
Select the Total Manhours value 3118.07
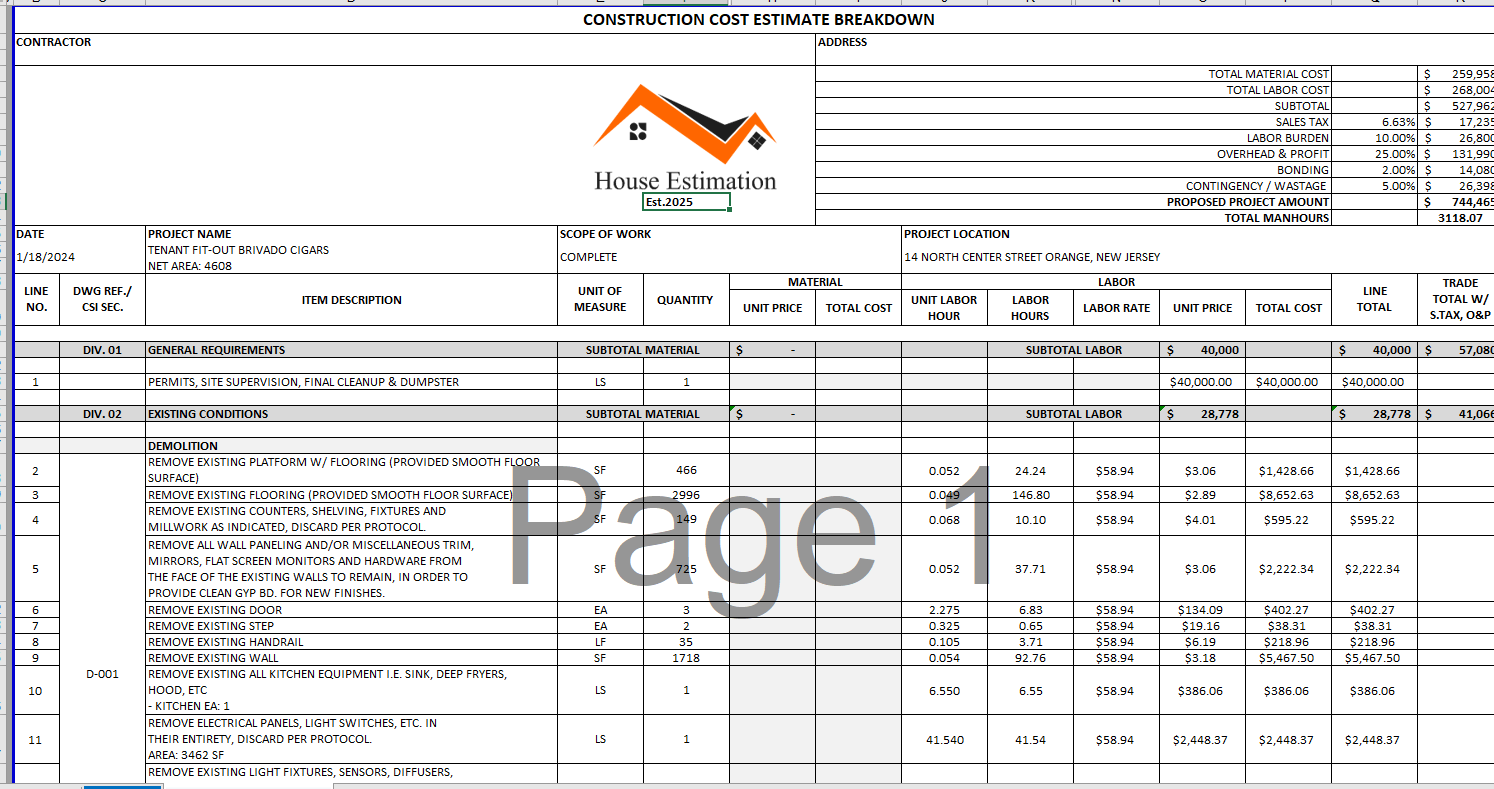point(1456,218)
